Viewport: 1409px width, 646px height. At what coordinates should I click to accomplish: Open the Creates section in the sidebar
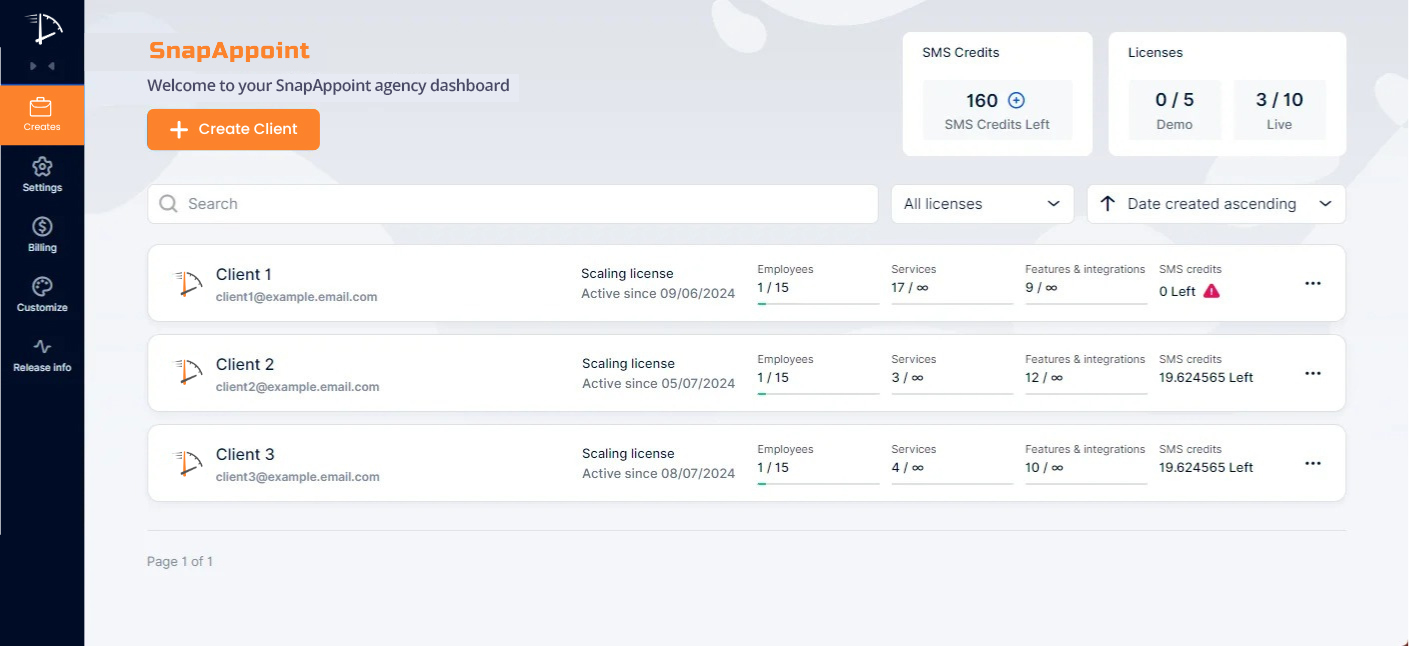click(x=42, y=114)
